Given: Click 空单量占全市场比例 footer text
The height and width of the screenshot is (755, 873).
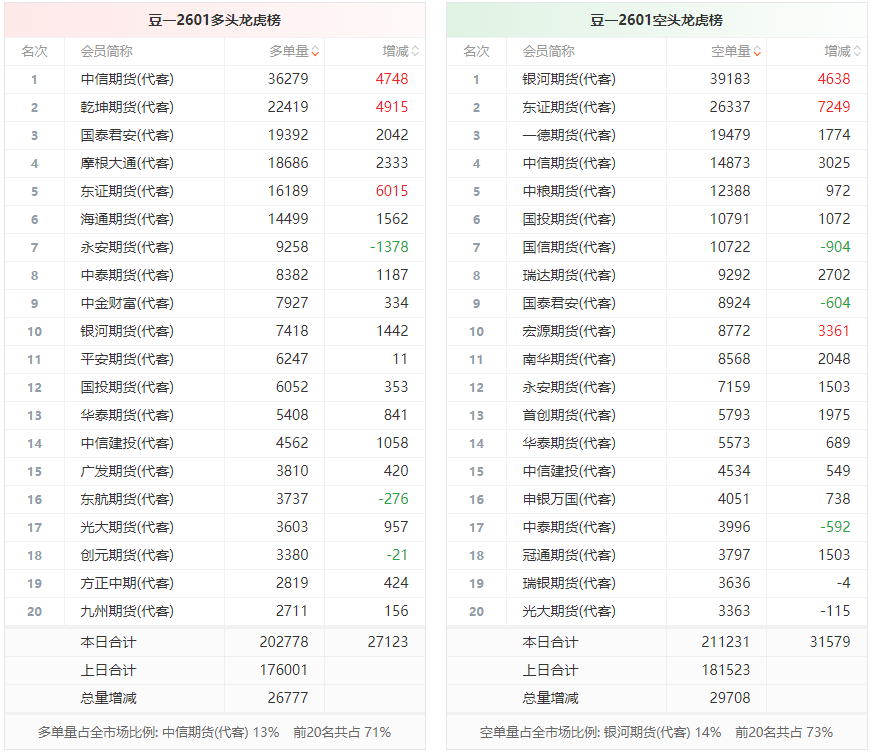Looking at the screenshot, I should [656, 732].
